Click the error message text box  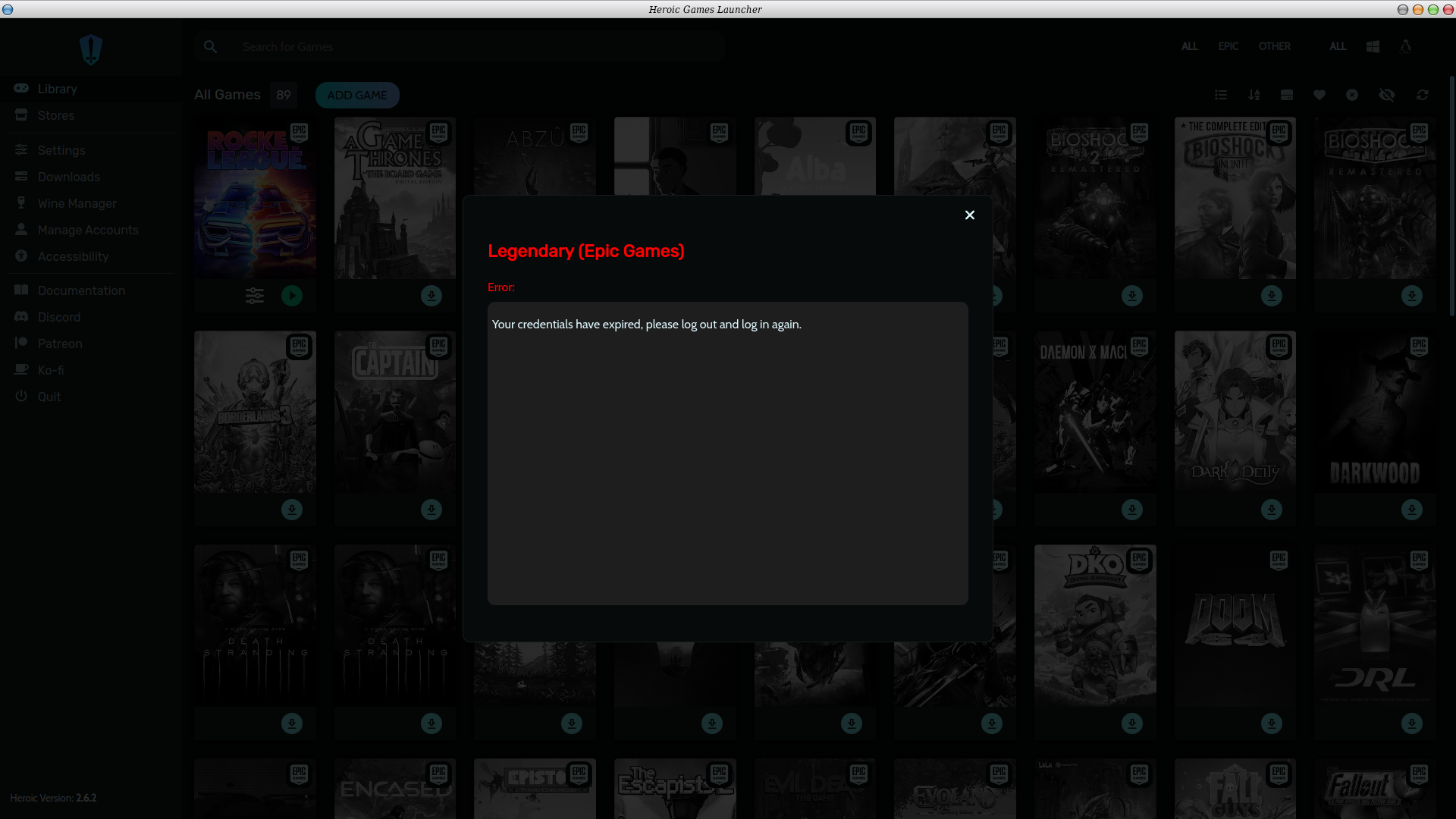coord(728,453)
